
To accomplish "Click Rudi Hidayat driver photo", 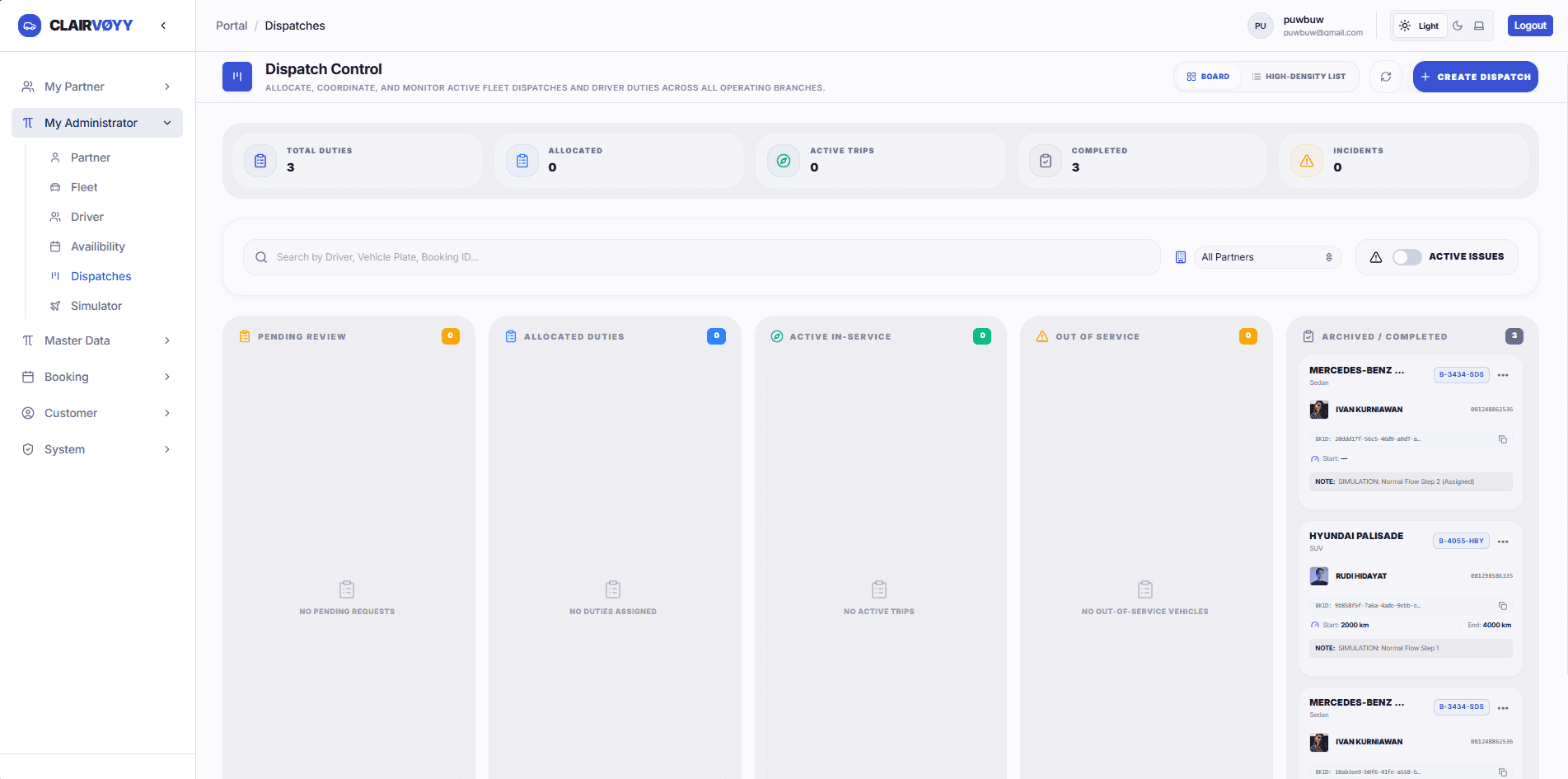I will pyautogui.click(x=1319, y=576).
